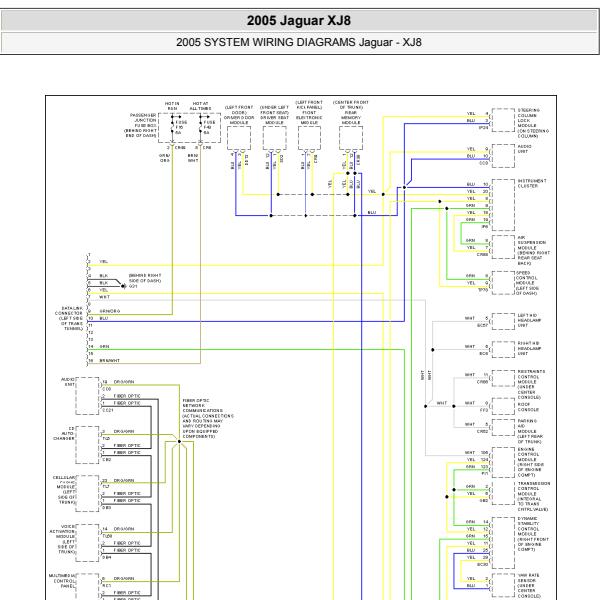602x600 pixels.
Task: Click the Parking Aid Module label
Action: coord(529,431)
